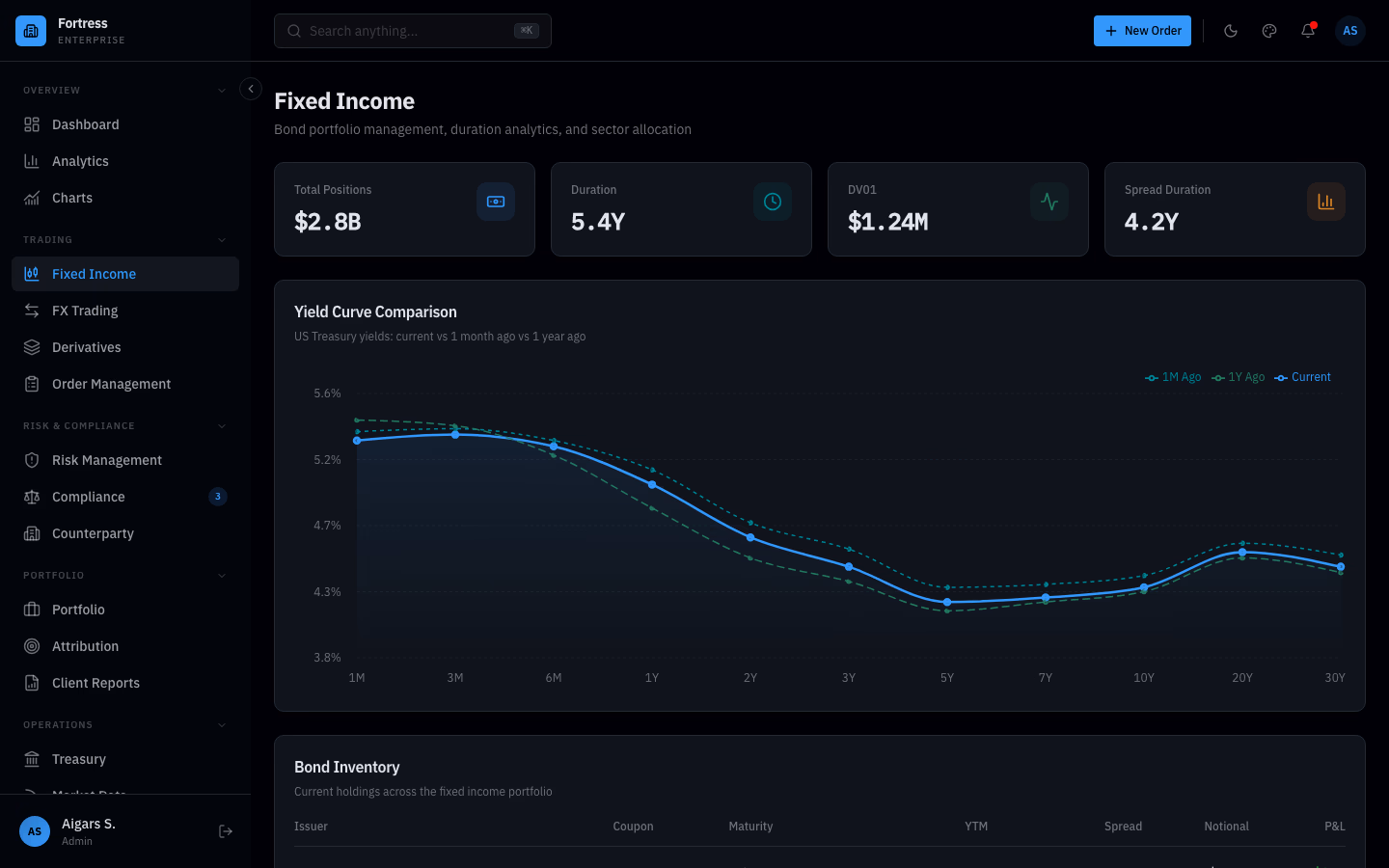Click the Bond Inventory heading
The width and height of the screenshot is (1389, 868).
346,767
